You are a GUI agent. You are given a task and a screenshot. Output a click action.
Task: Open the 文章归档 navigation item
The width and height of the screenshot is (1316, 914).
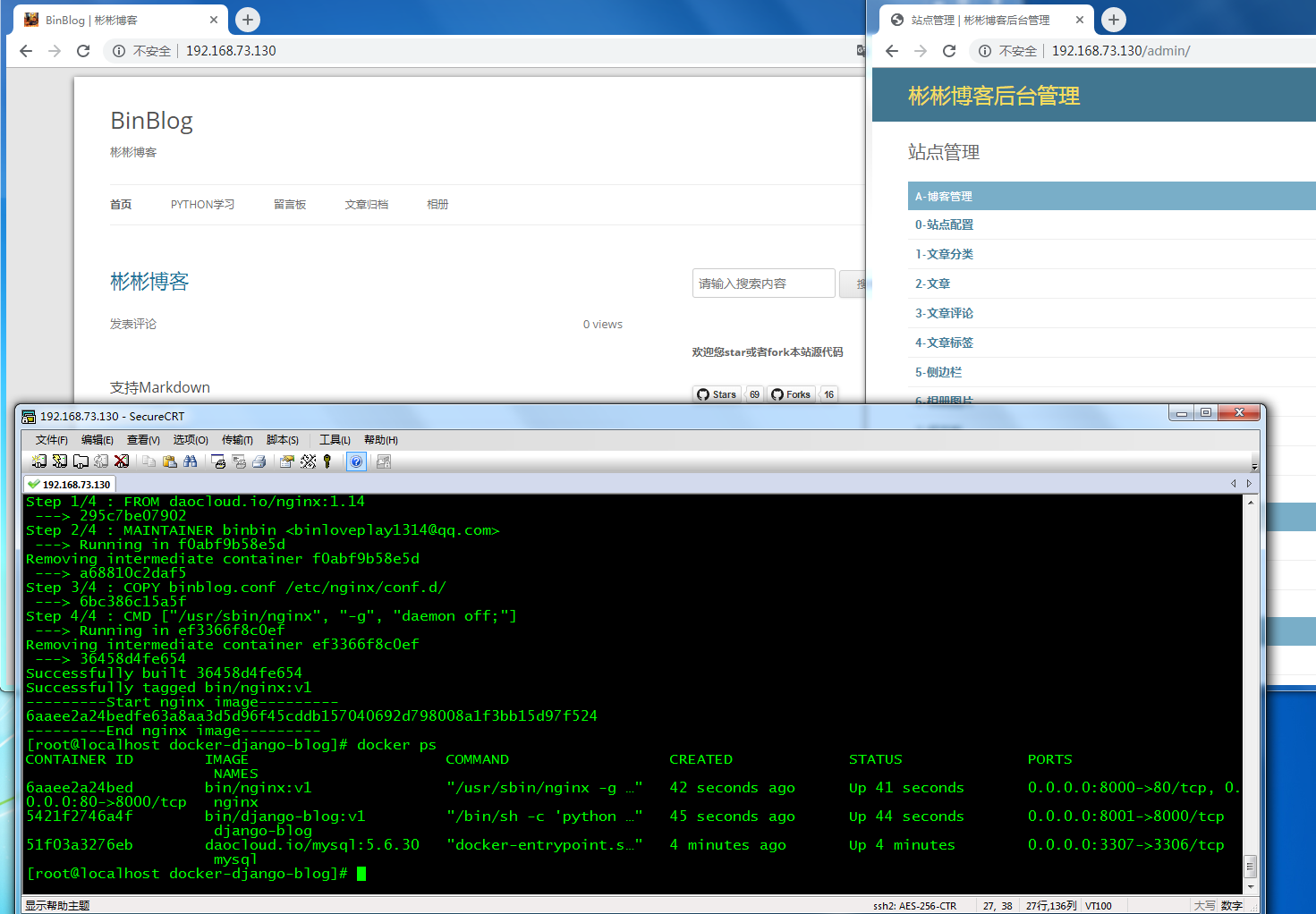click(367, 205)
